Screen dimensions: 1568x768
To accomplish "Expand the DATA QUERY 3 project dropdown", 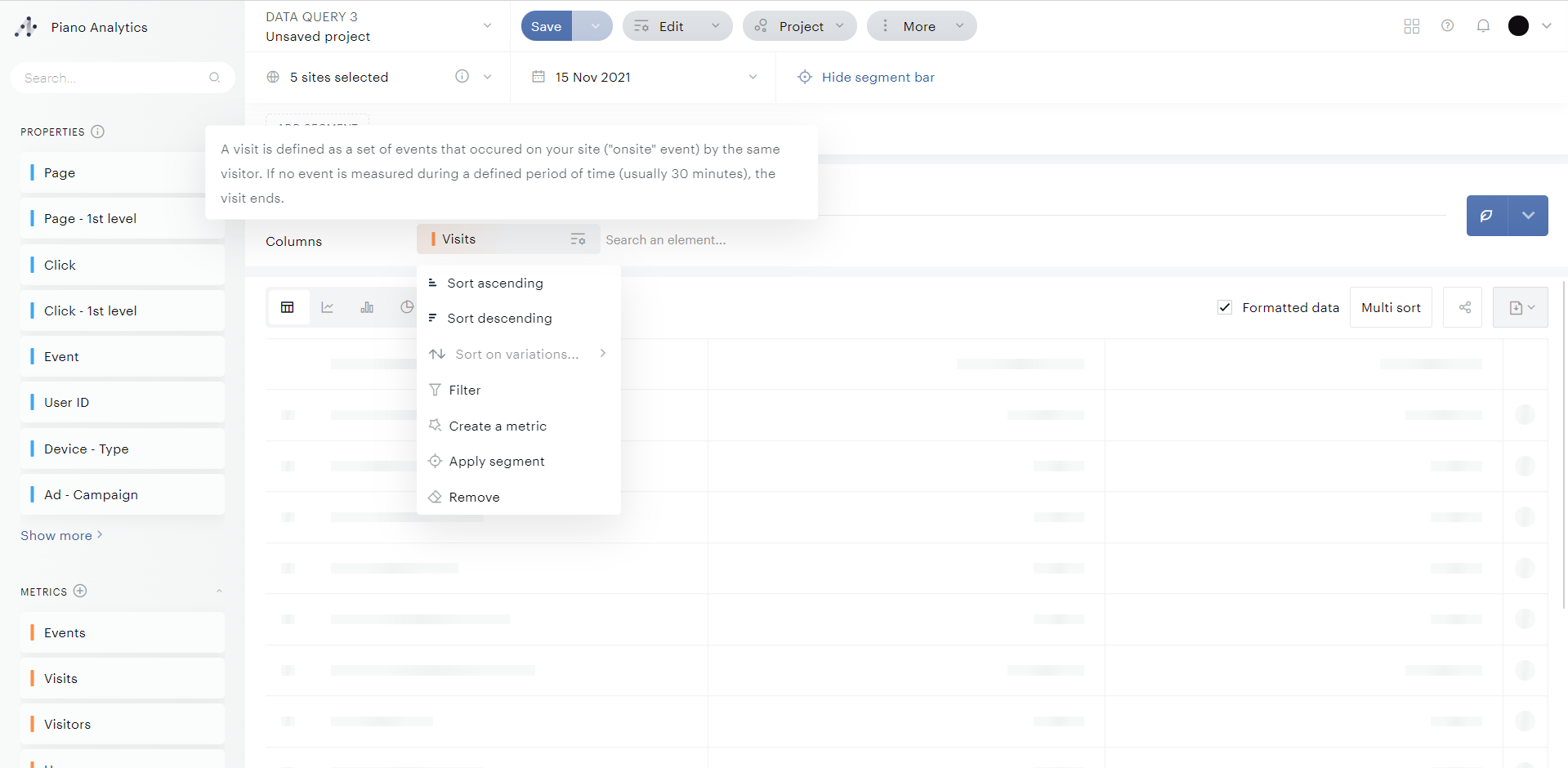I will pos(487,25).
